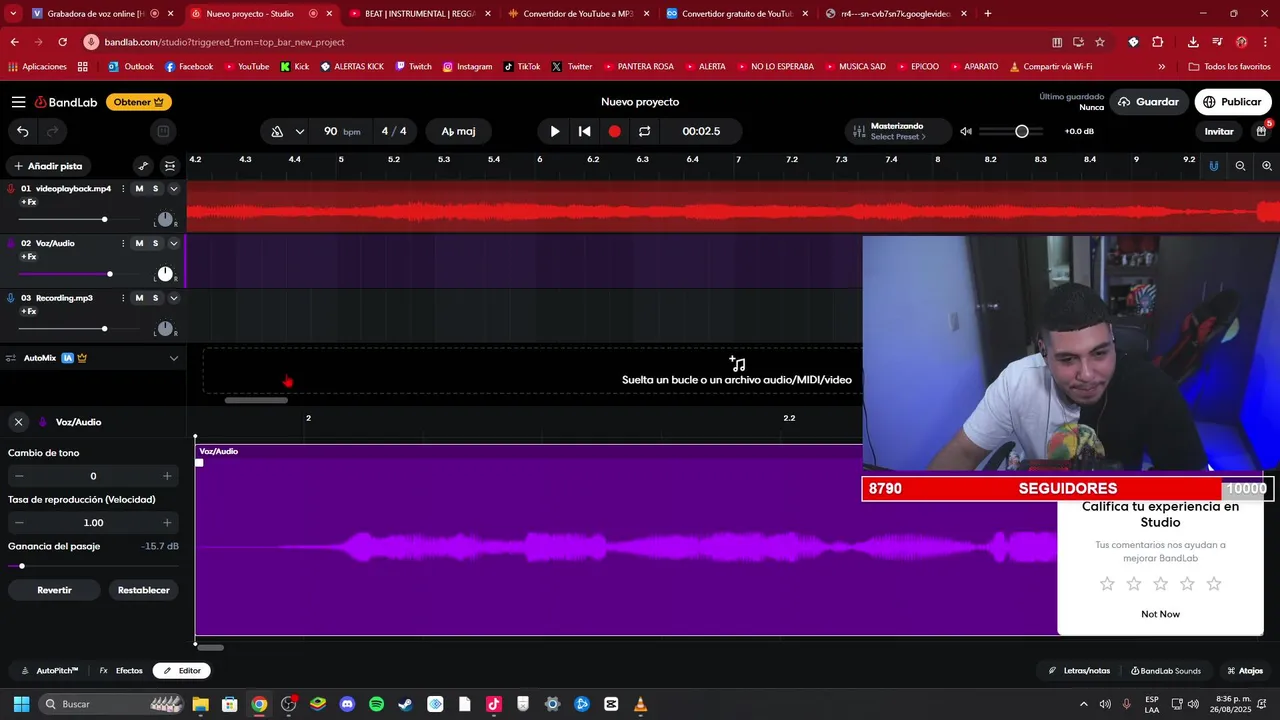Open Discord from the Windows taskbar
This screenshot has width=1280, height=720.
point(347,704)
